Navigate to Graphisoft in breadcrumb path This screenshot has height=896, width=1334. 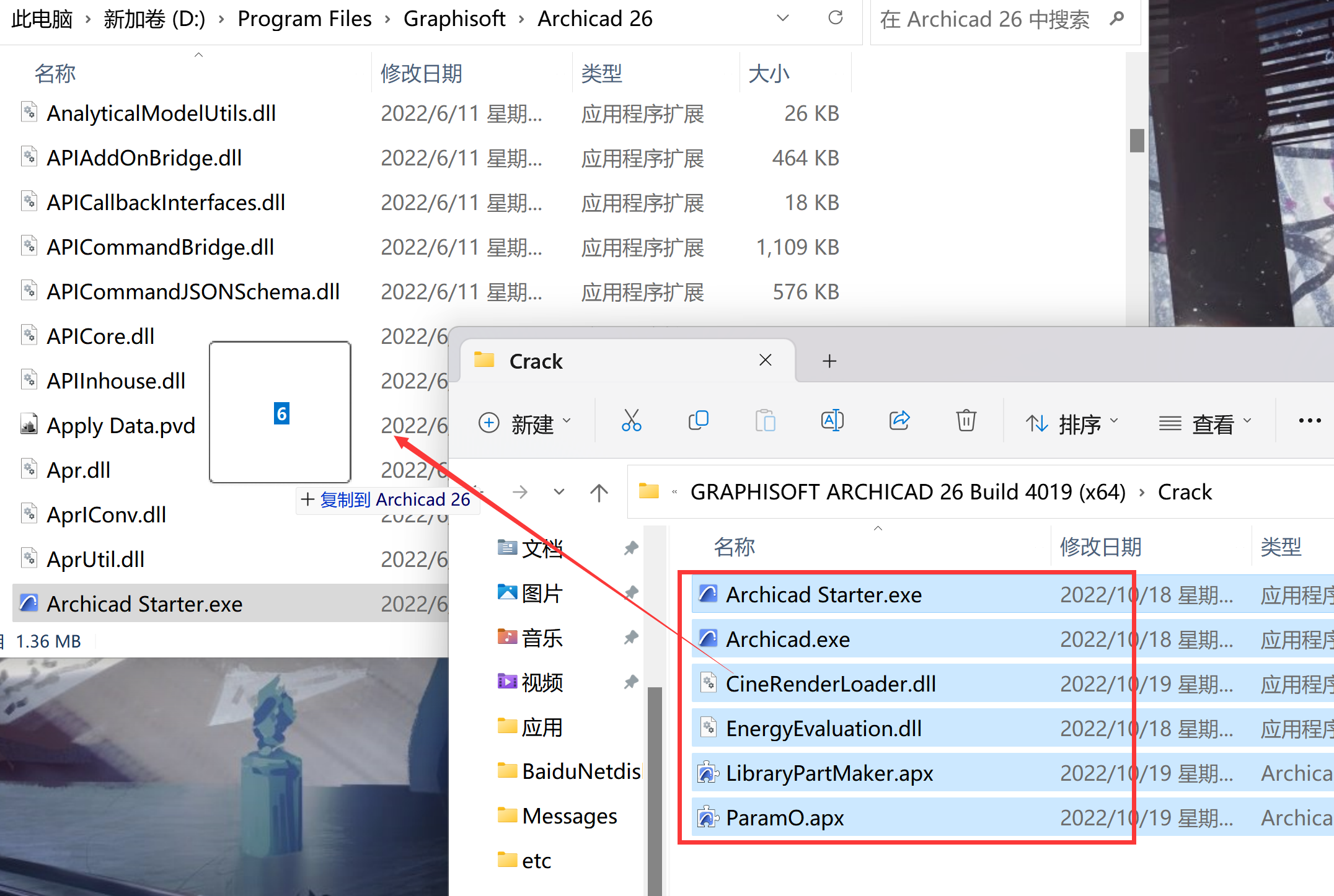click(454, 19)
